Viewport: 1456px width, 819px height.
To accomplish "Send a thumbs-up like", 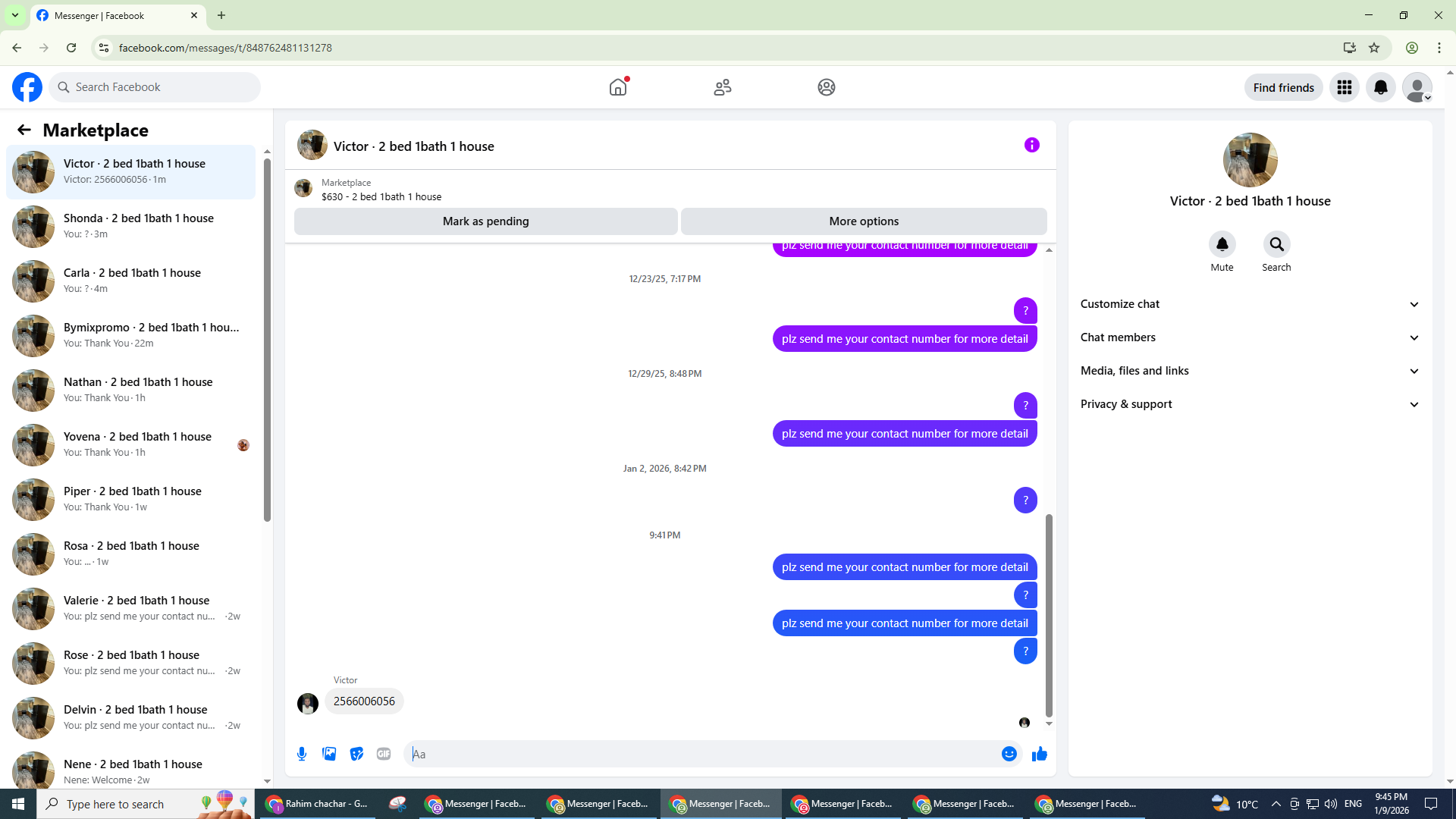I will coord(1040,754).
